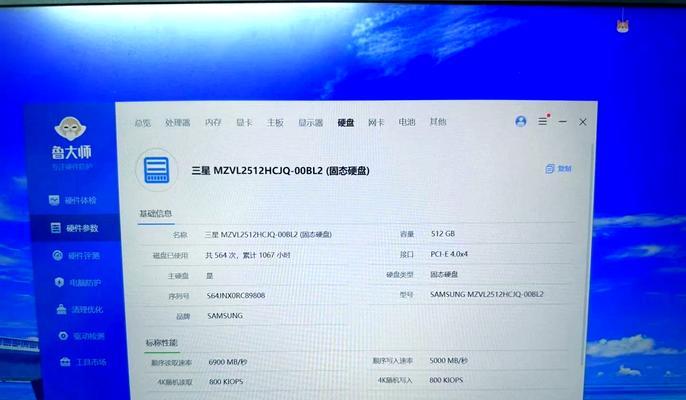The height and width of the screenshot is (400, 686).
Task: Click the cat desktop icon
Action: pyautogui.click(x=623, y=26)
